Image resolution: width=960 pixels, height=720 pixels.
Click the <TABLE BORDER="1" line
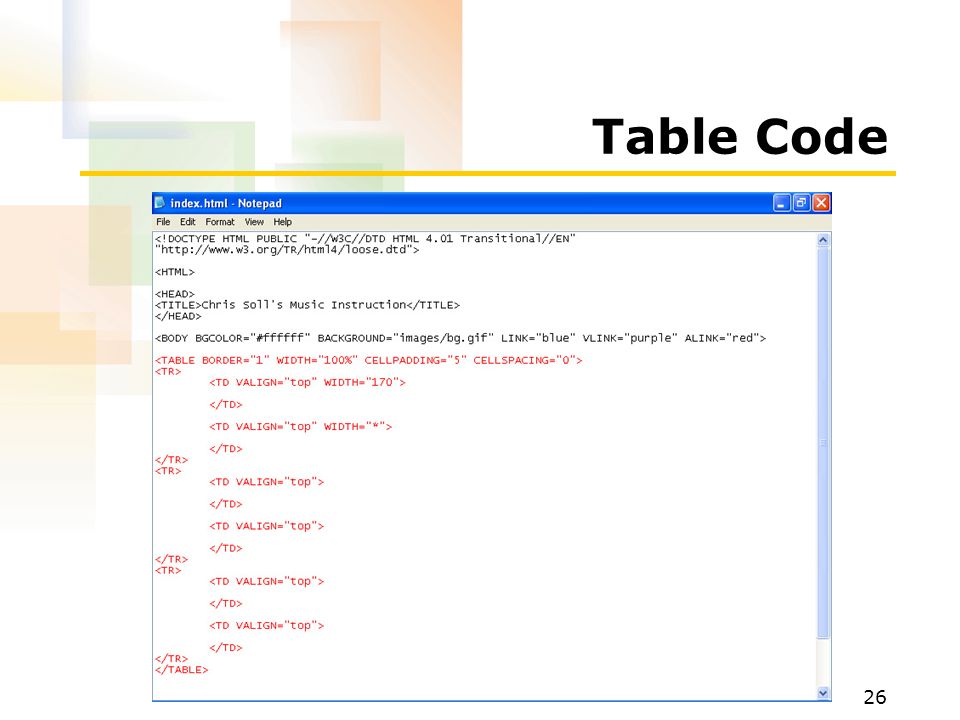pos(369,360)
